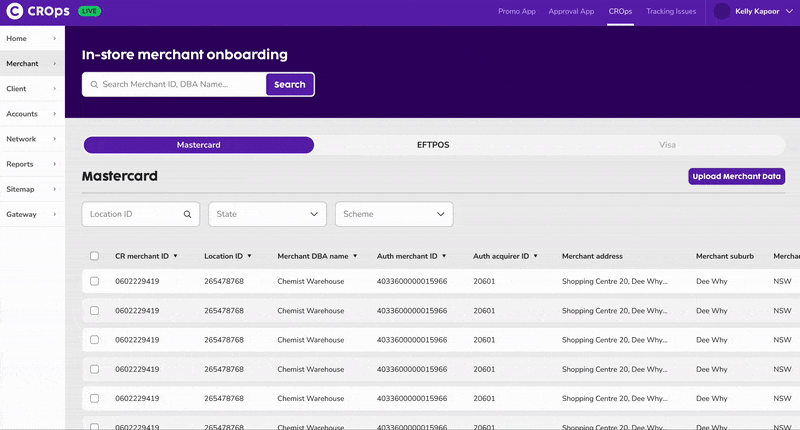
Task: Expand the Merchant sidebar chevron
Action: (x=55, y=64)
